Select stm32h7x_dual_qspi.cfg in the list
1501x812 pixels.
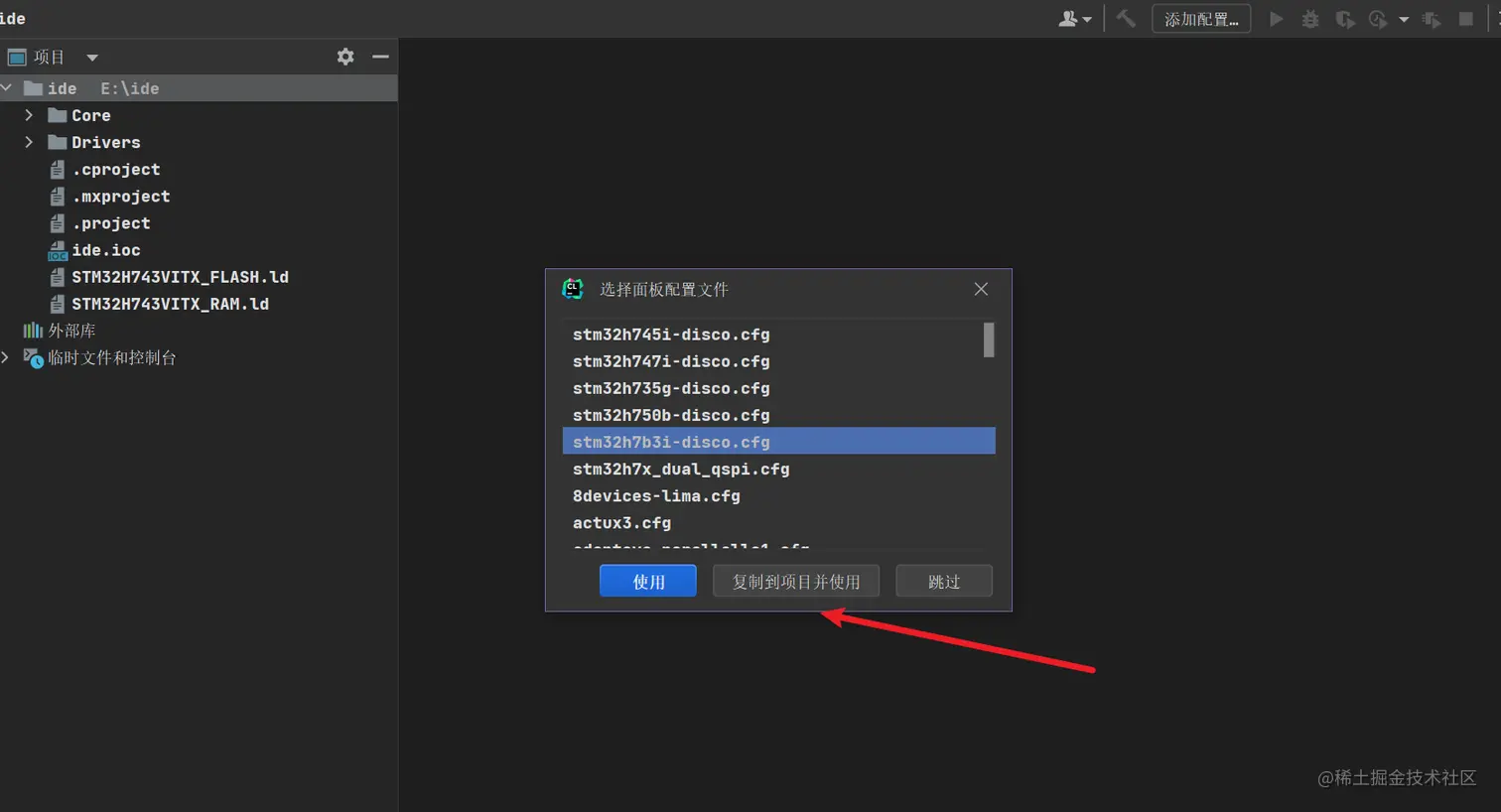click(x=778, y=469)
